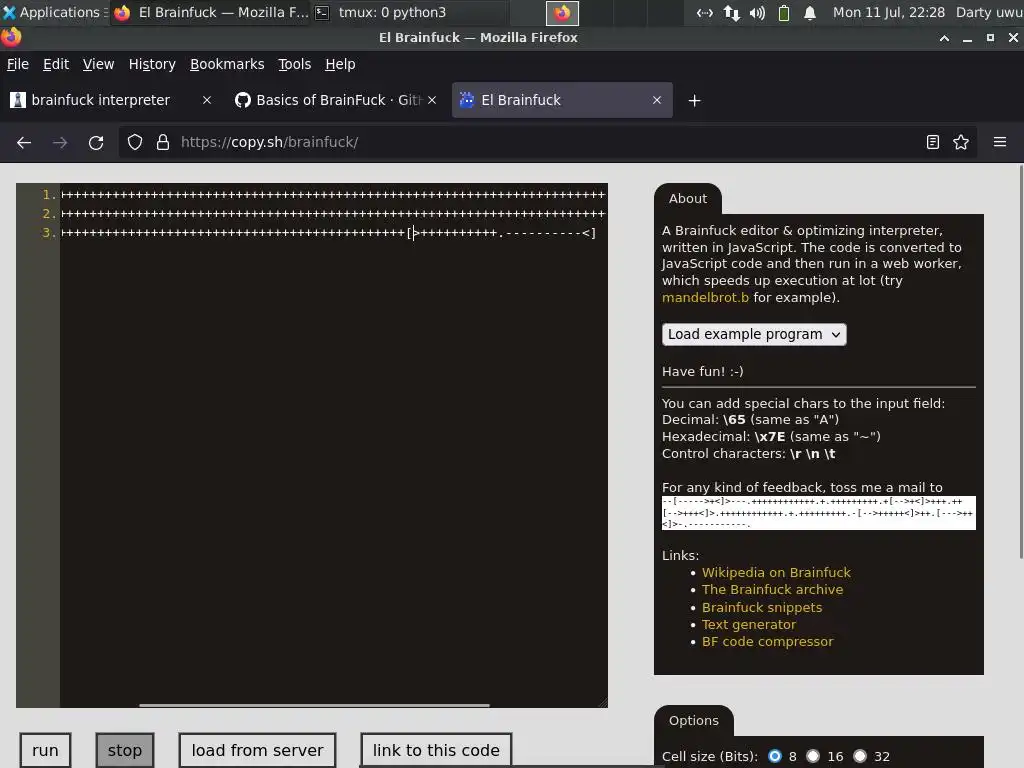Open the mandelbrot.b link
Screen dimensions: 1024x768
[705, 298]
